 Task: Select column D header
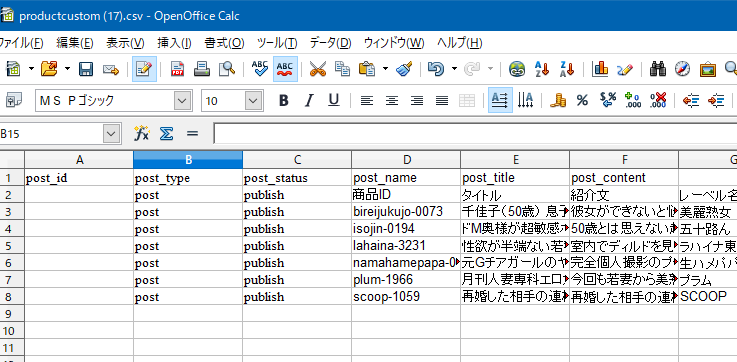coord(406,160)
